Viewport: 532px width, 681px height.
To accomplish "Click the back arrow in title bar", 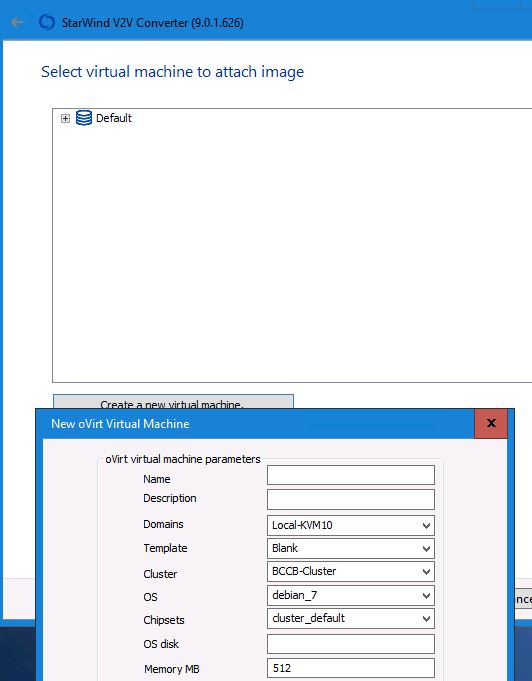I will tap(17, 22).
